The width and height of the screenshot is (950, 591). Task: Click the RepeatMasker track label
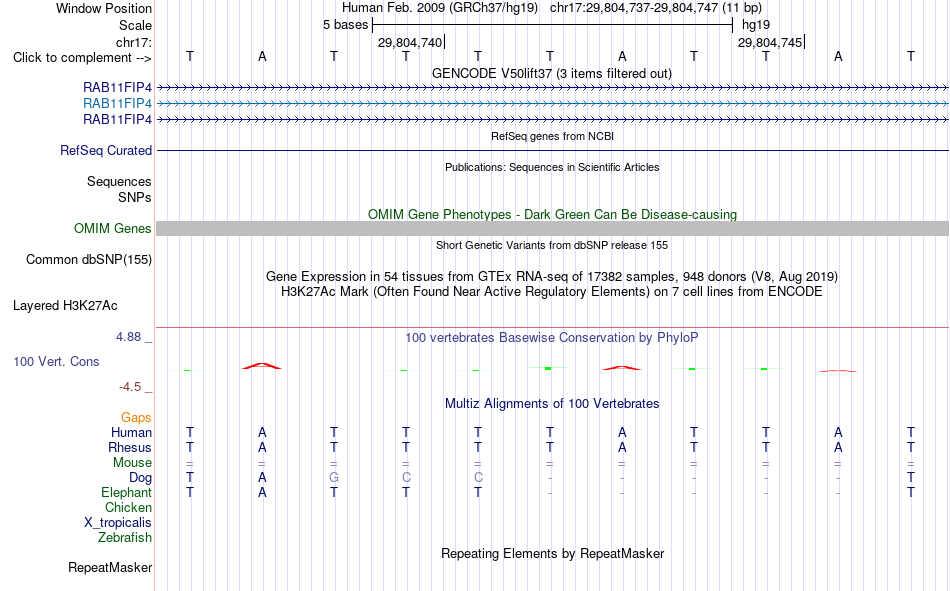(x=110, y=567)
